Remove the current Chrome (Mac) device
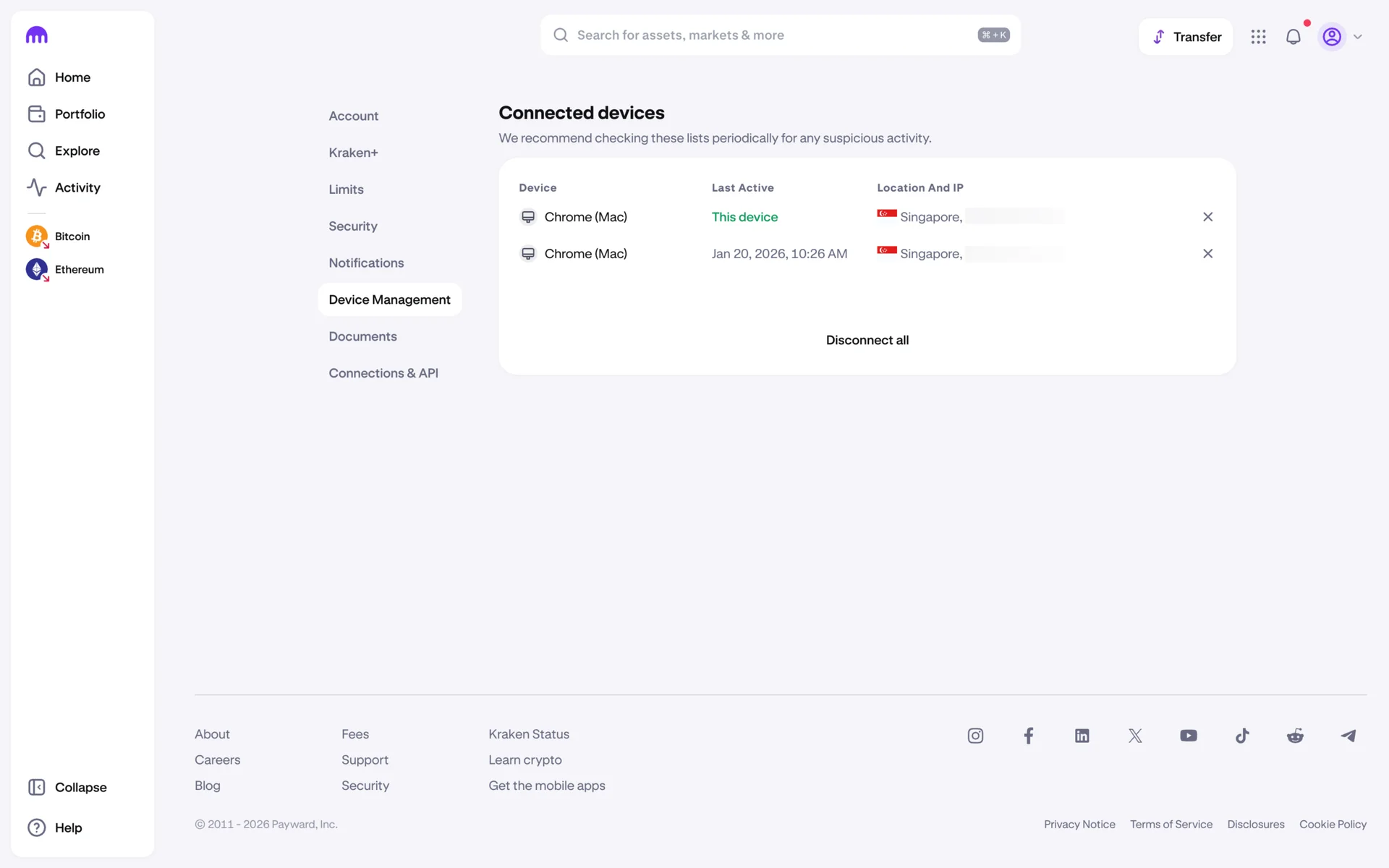 pos(1207,217)
